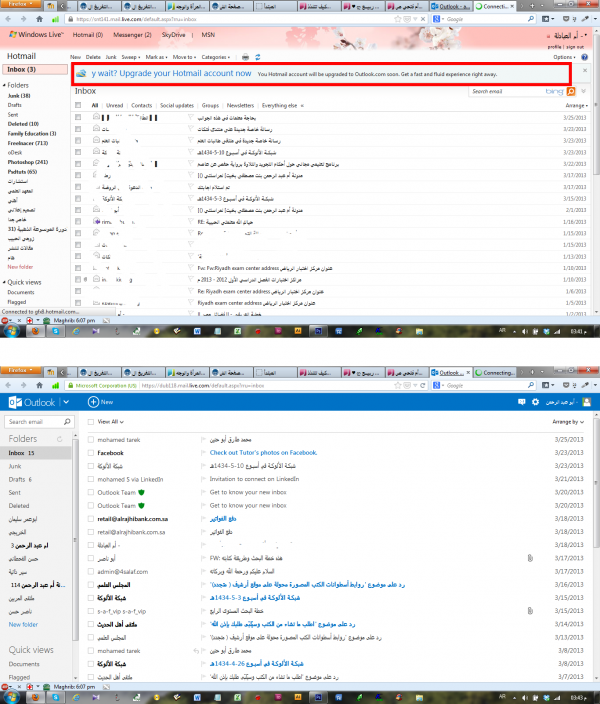Stop page loading in the Hotmail browser window
Viewport: 600px width, 704px height.
tap(423, 19)
